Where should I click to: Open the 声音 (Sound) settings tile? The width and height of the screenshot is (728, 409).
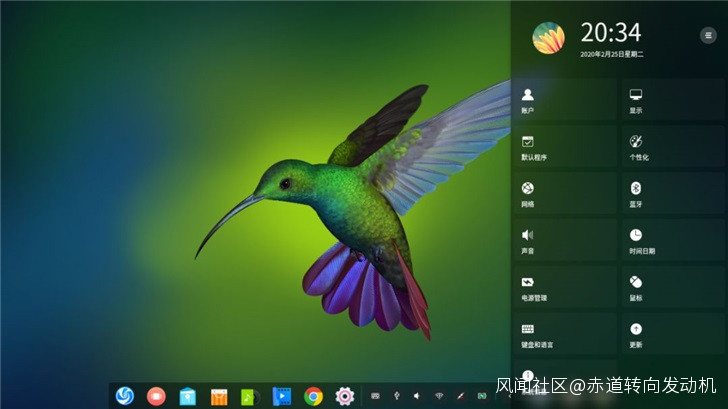coord(565,241)
